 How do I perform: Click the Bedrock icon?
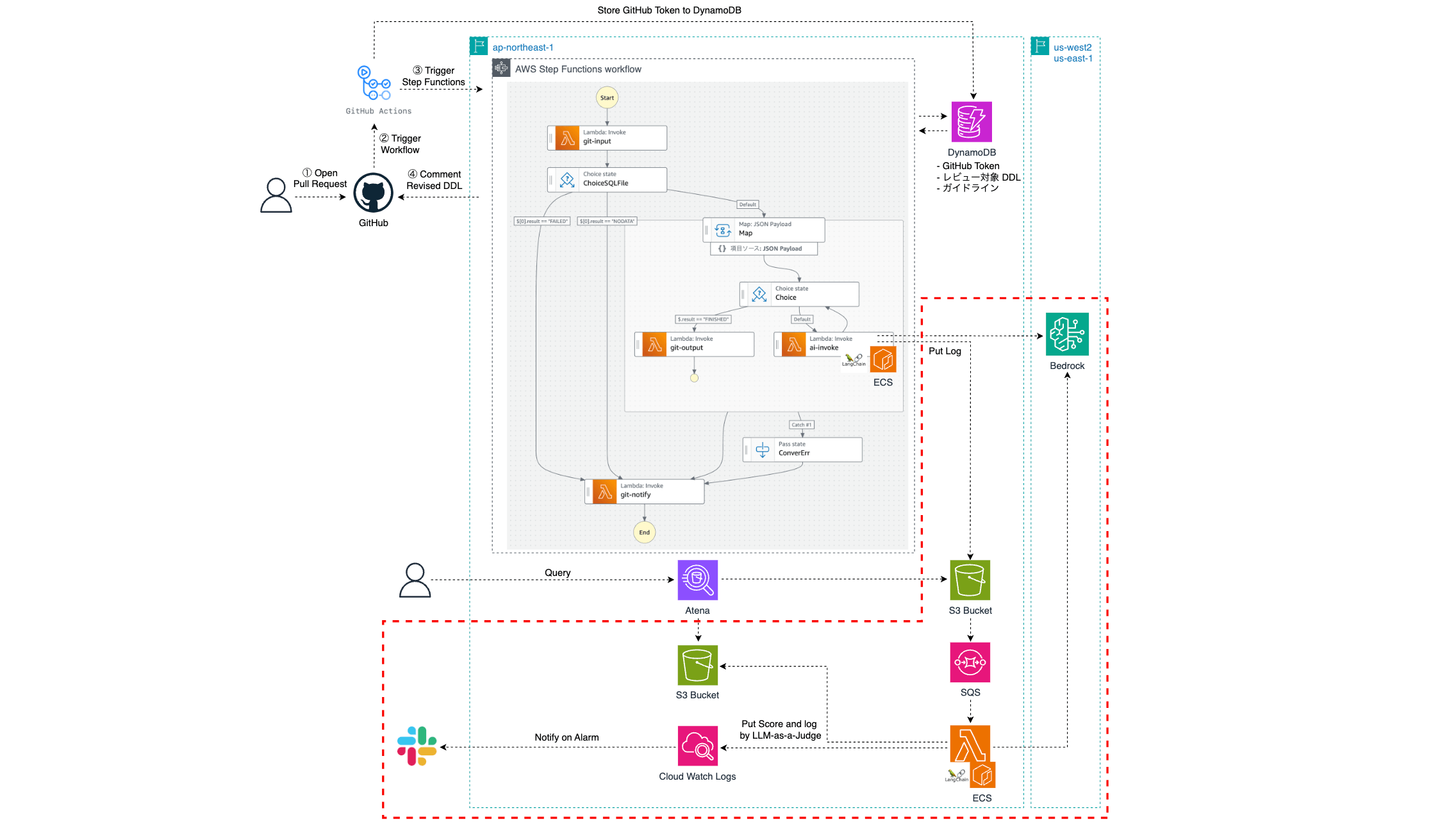tap(1067, 334)
